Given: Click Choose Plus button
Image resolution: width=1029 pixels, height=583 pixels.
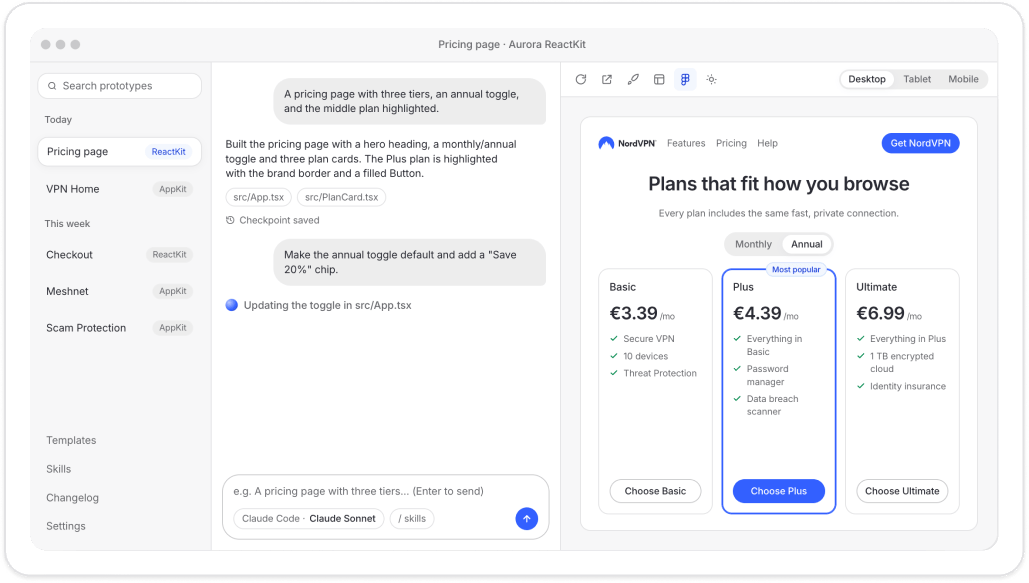Looking at the screenshot, I should (x=778, y=491).
